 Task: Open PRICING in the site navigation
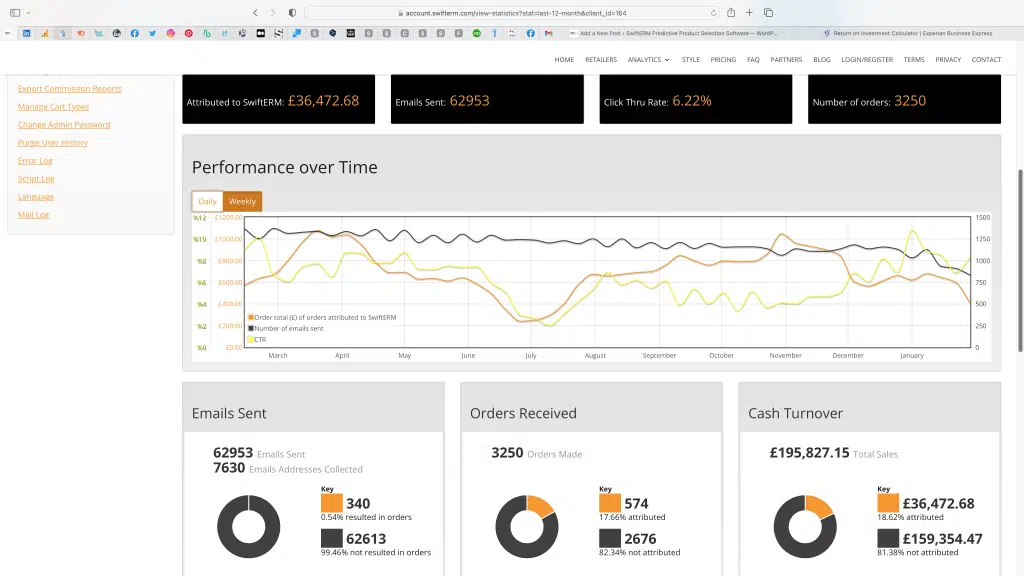pos(723,59)
